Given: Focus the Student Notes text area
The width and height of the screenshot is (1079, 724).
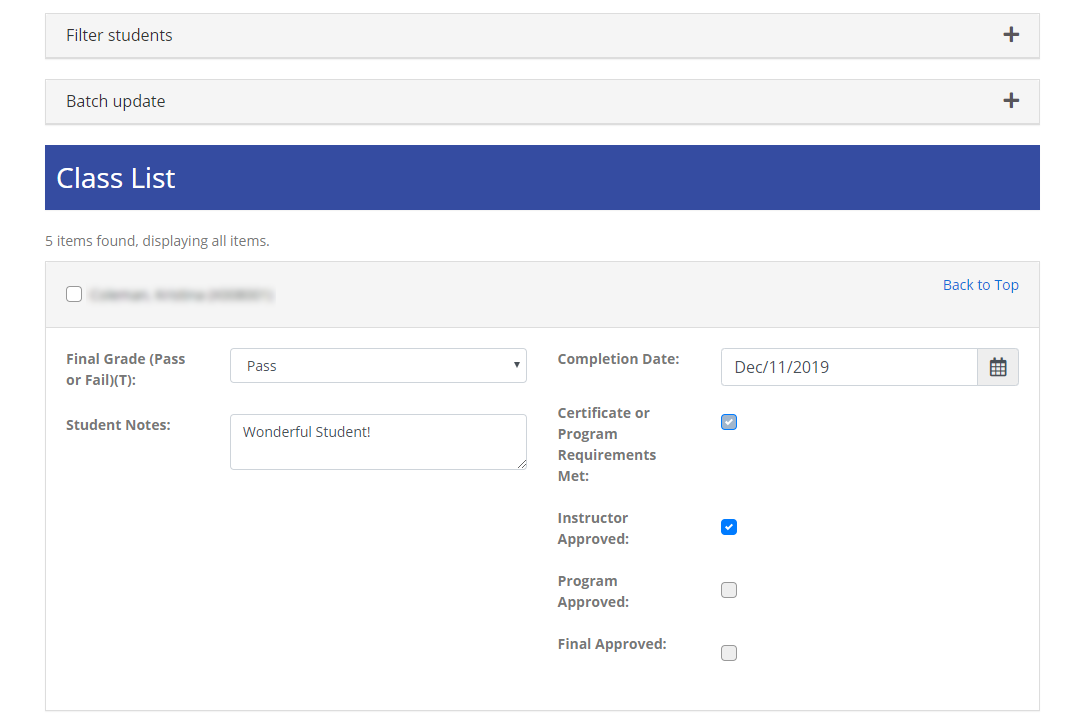Looking at the screenshot, I should [378, 441].
